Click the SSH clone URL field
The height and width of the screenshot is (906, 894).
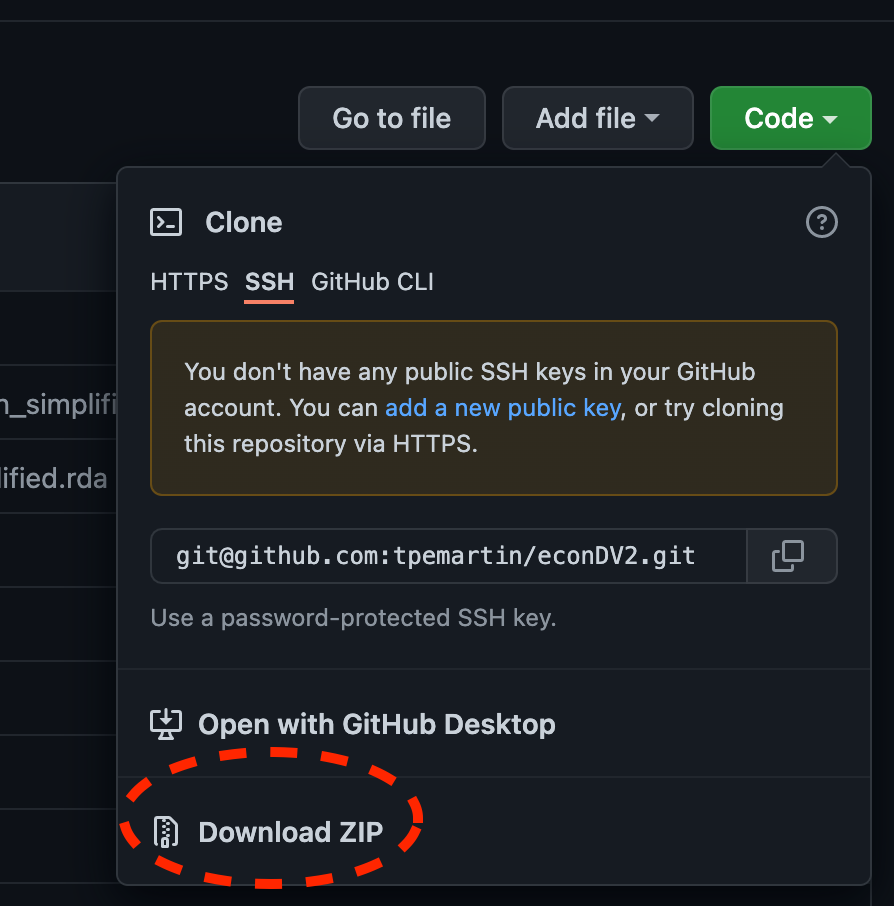coord(448,556)
